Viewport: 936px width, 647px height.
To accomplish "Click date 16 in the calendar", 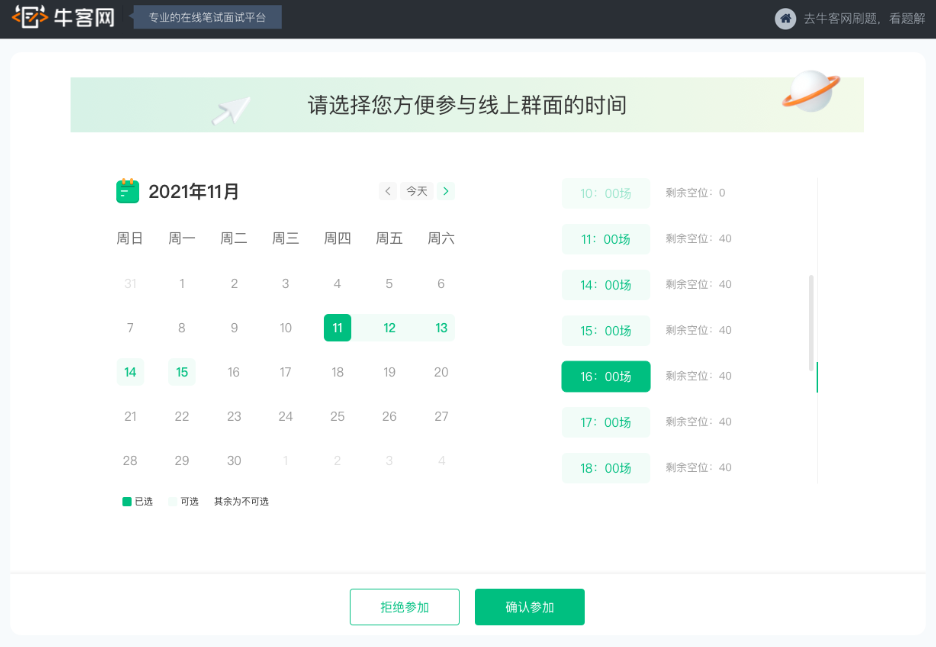I will click(x=233, y=372).
